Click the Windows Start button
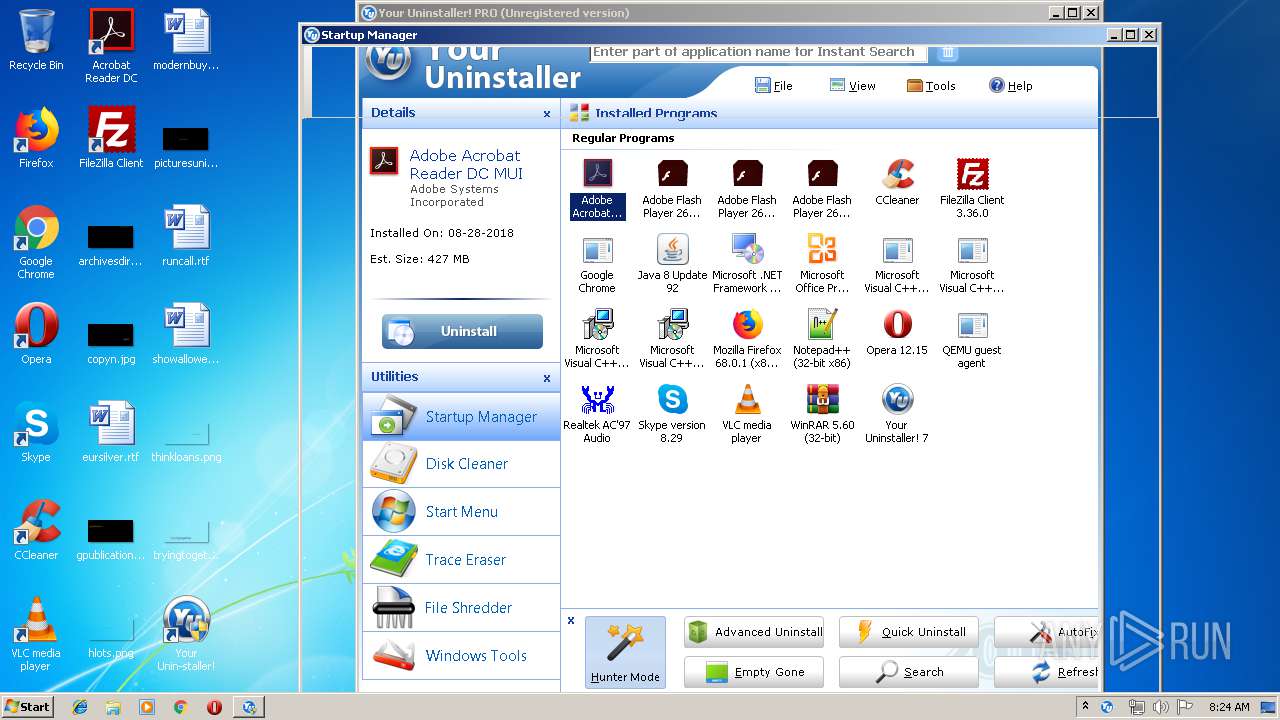The width and height of the screenshot is (1280, 720). click(27, 706)
